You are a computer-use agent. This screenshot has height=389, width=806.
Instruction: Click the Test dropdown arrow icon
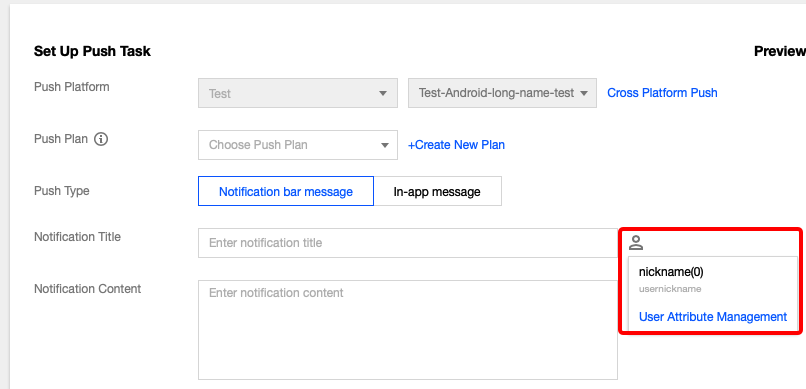(x=382, y=94)
